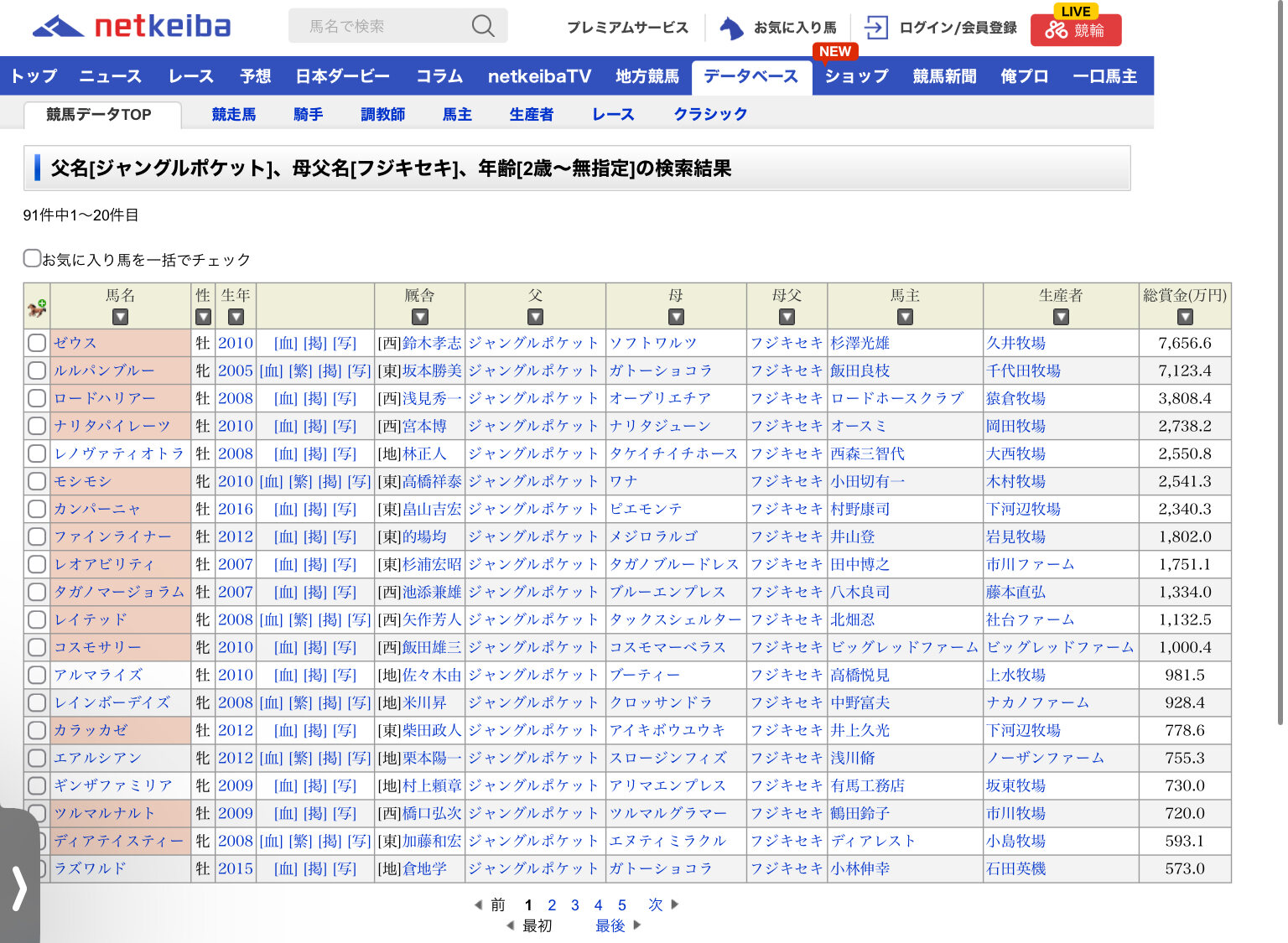Click the add-favorite horse icon in table header
The image size is (1288, 943).
point(37,308)
